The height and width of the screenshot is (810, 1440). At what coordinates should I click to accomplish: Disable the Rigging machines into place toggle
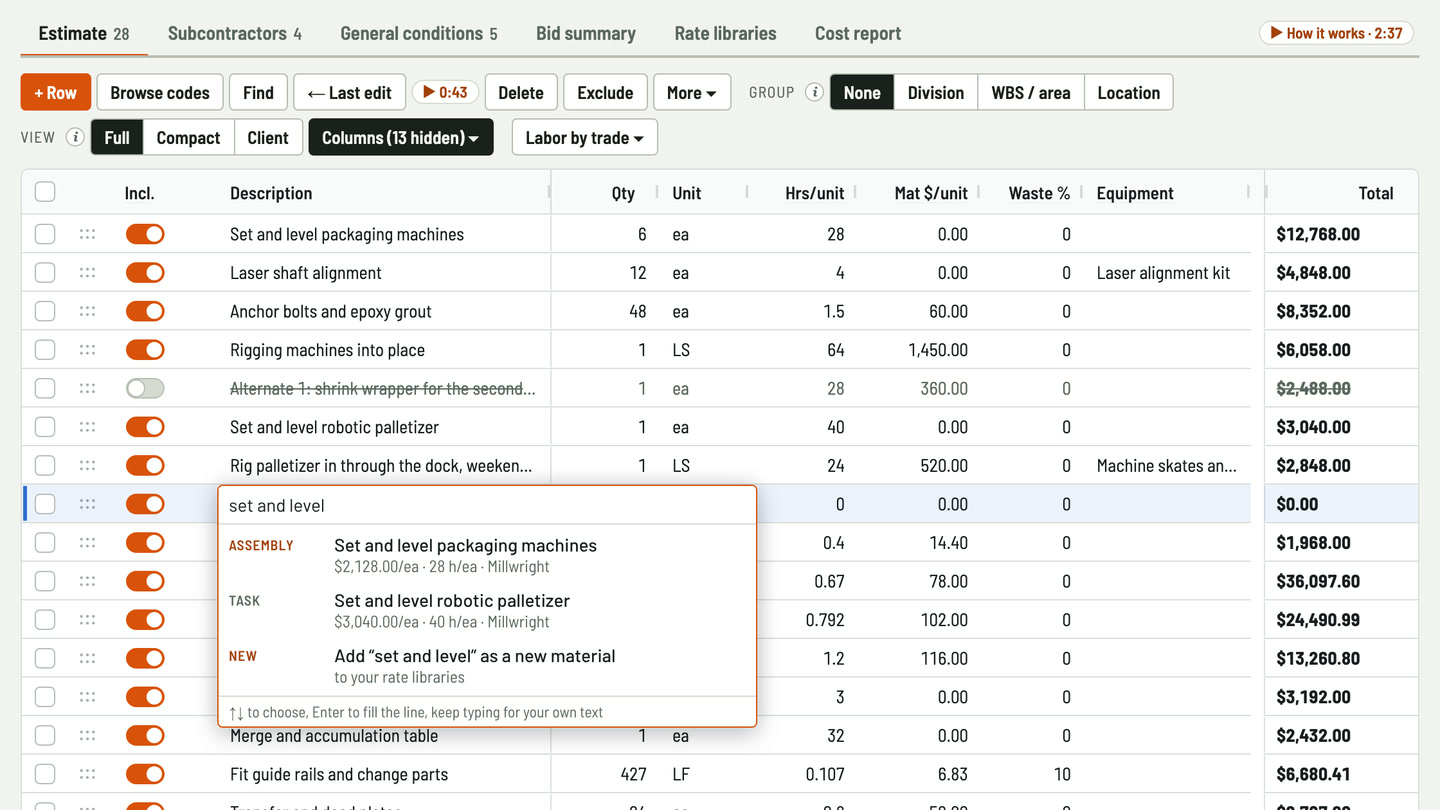point(145,350)
